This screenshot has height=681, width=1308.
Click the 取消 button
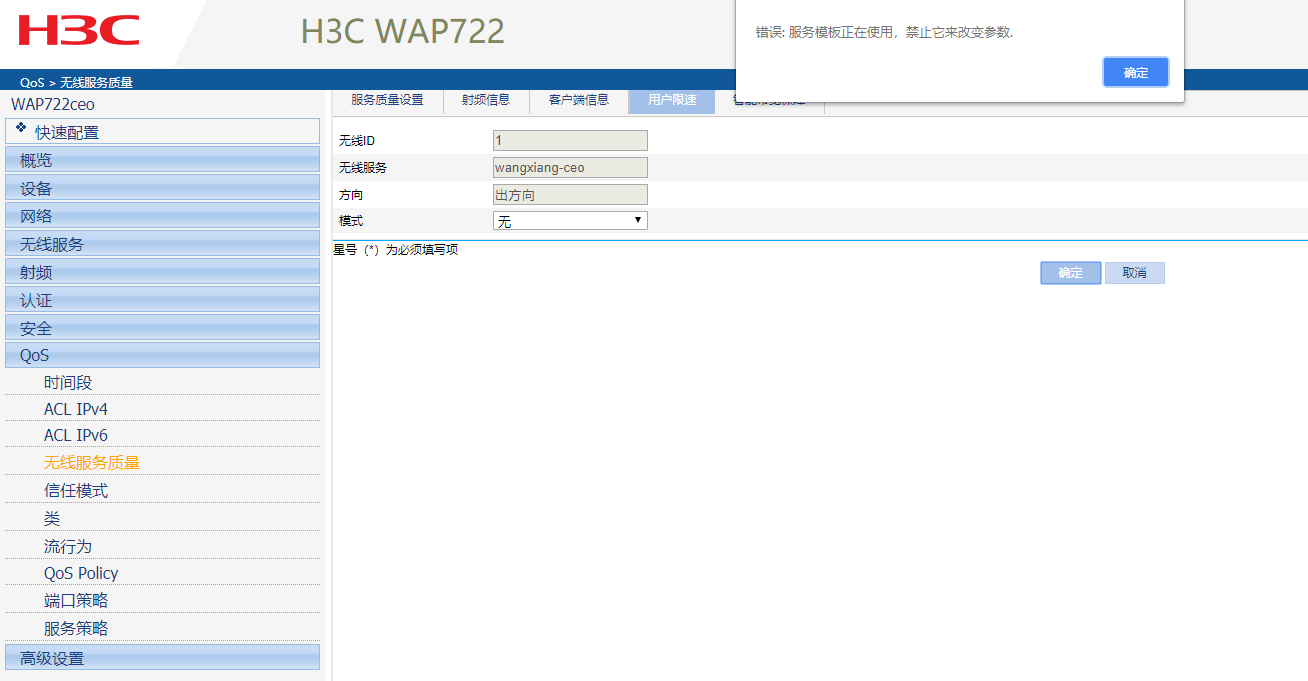click(1135, 273)
